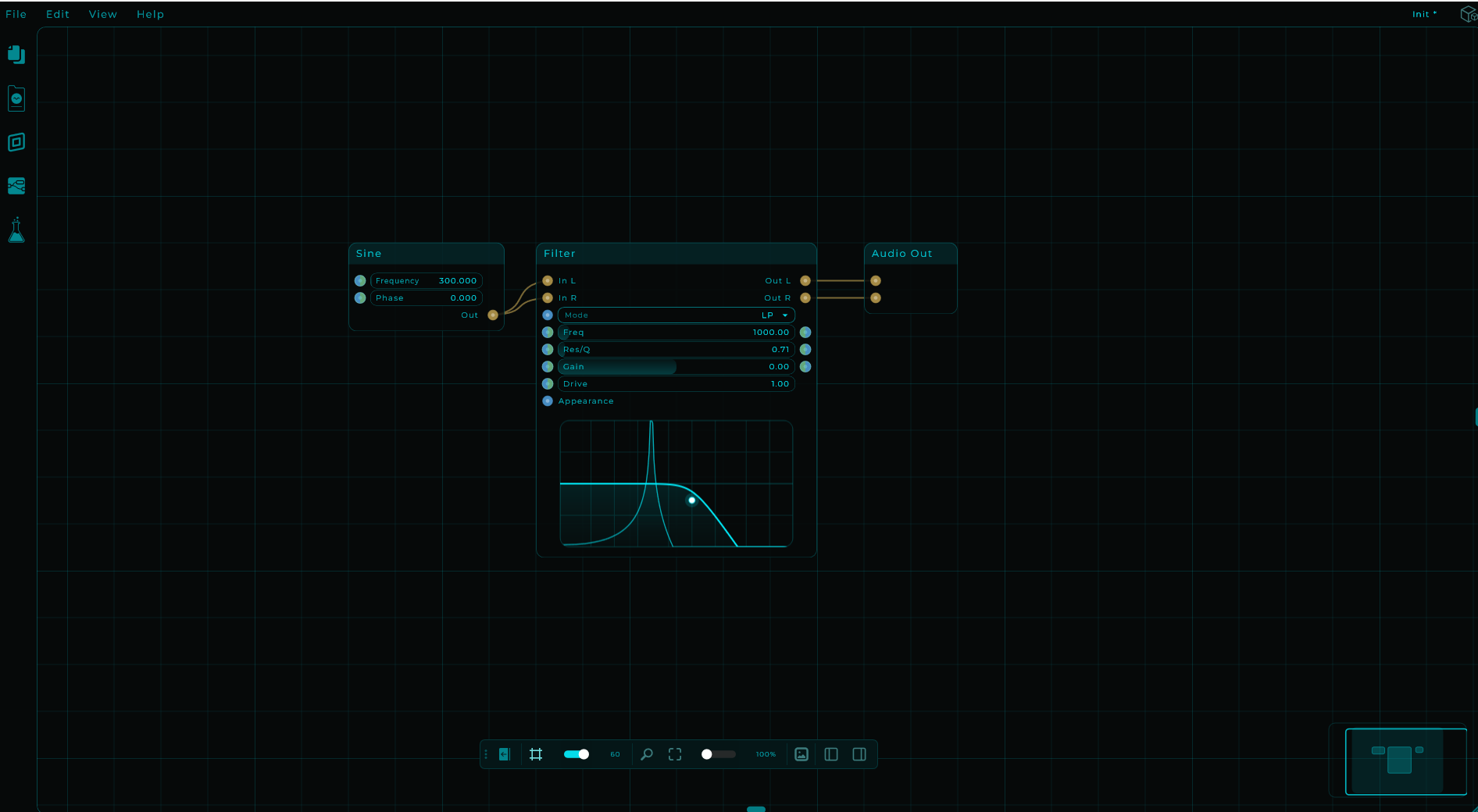1478x812 pixels.
Task: Click the cutoff handle on filter graph
Action: coord(692,500)
